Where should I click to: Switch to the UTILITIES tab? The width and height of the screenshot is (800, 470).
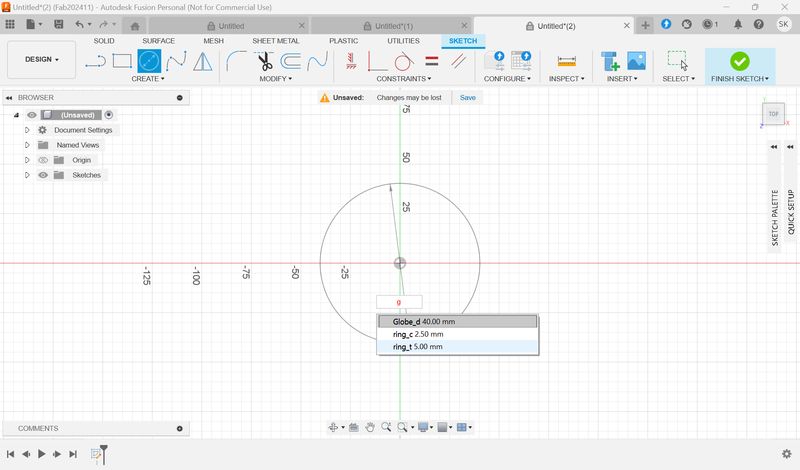tap(403, 41)
